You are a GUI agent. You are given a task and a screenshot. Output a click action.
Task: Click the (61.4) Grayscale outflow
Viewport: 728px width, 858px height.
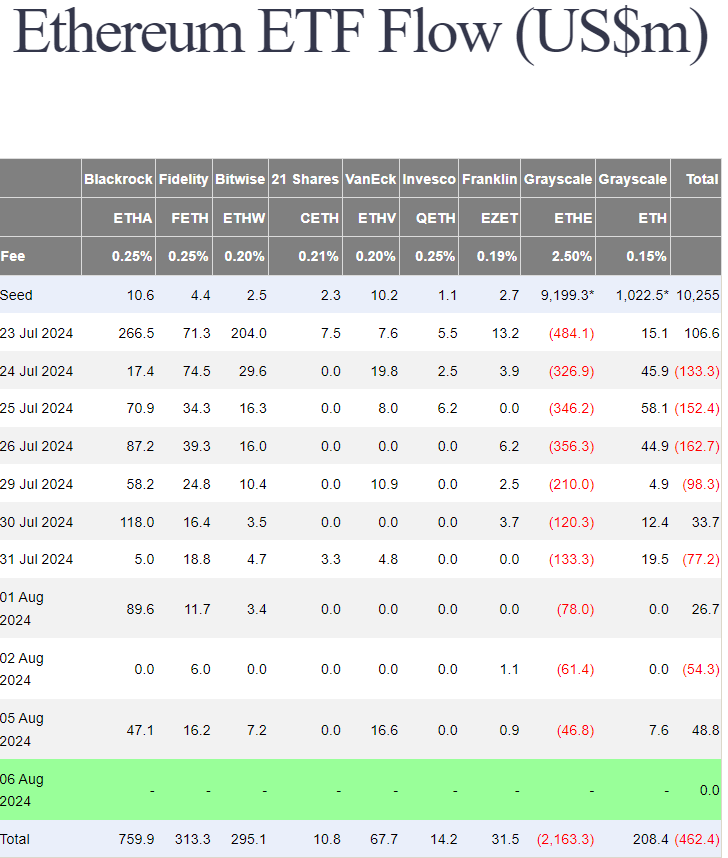[575, 669]
